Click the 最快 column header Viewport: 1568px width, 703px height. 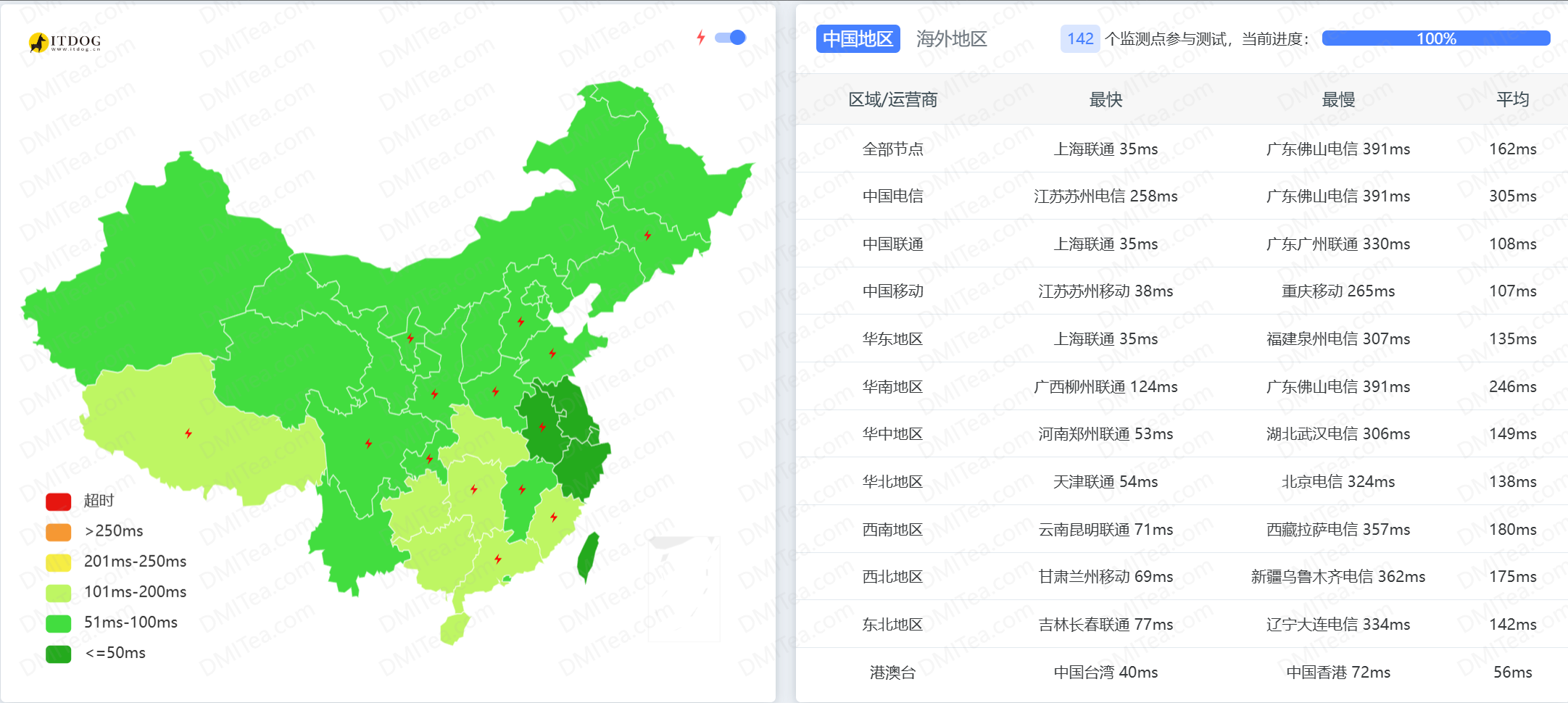[1106, 99]
